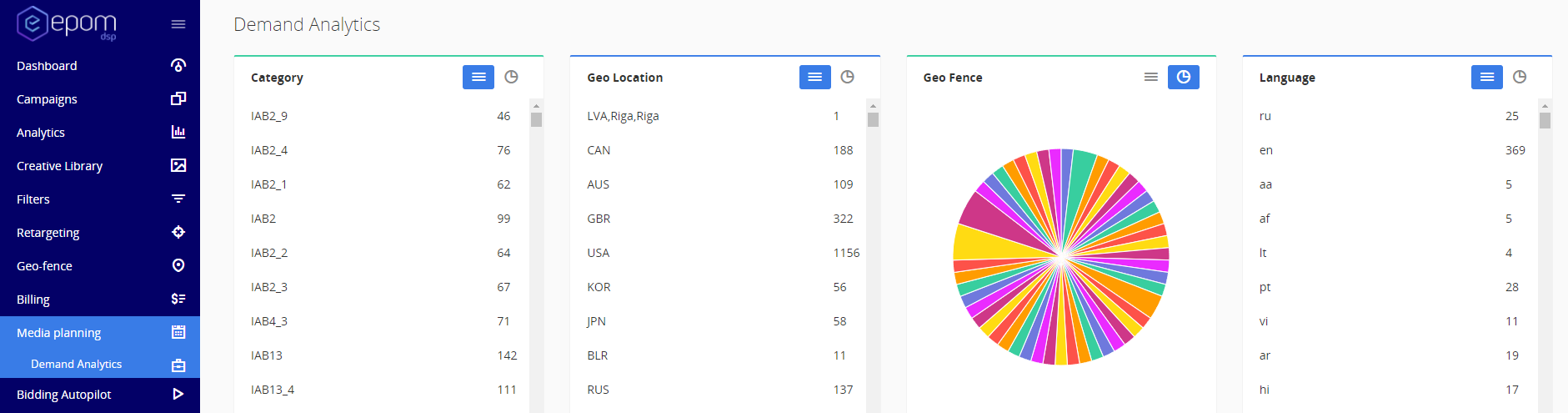Select the GBR geo location row
Screen dimensions: 1568x413
pos(718,219)
